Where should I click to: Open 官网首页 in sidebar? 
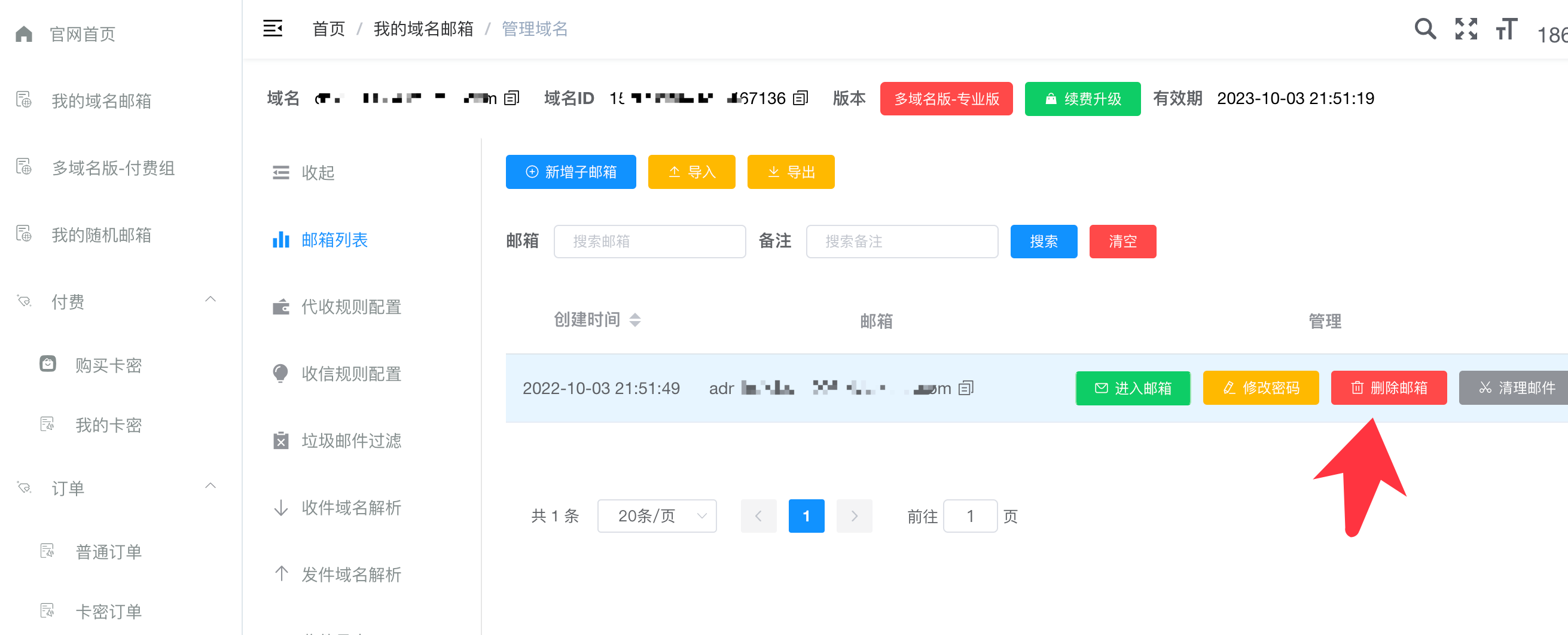pyautogui.click(x=82, y=34)
